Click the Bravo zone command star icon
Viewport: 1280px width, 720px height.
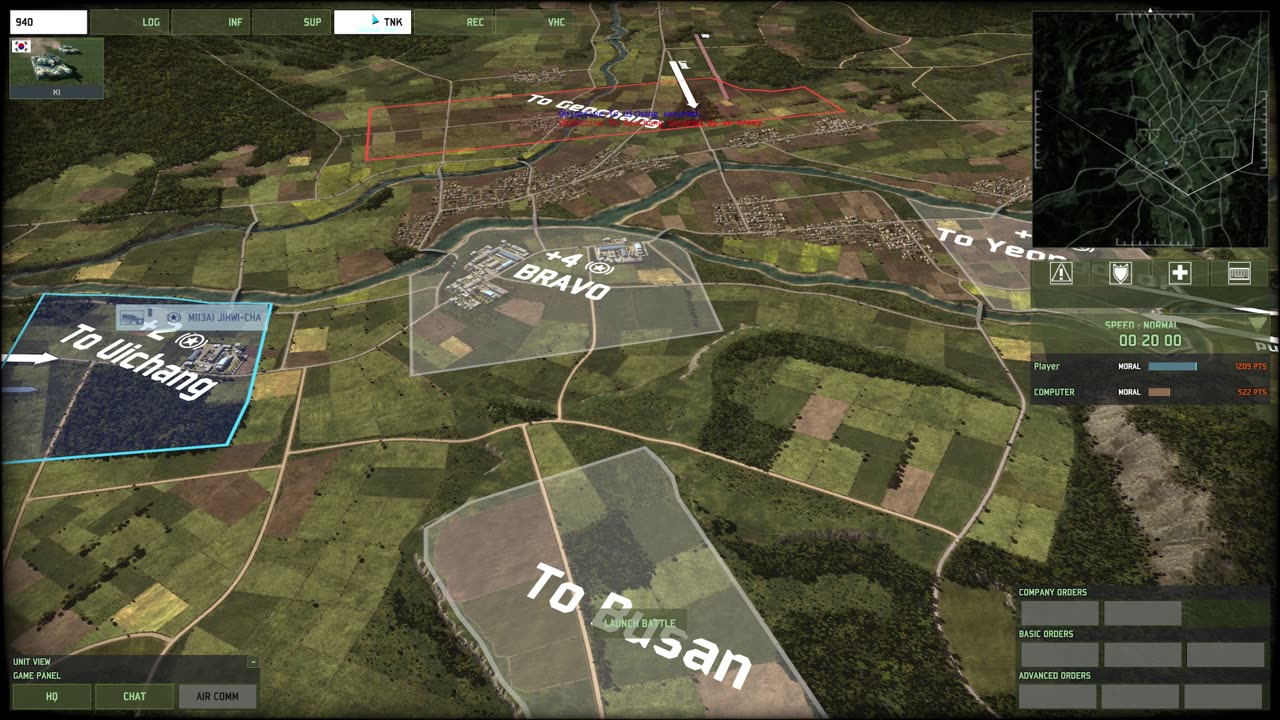coord(598,270)
